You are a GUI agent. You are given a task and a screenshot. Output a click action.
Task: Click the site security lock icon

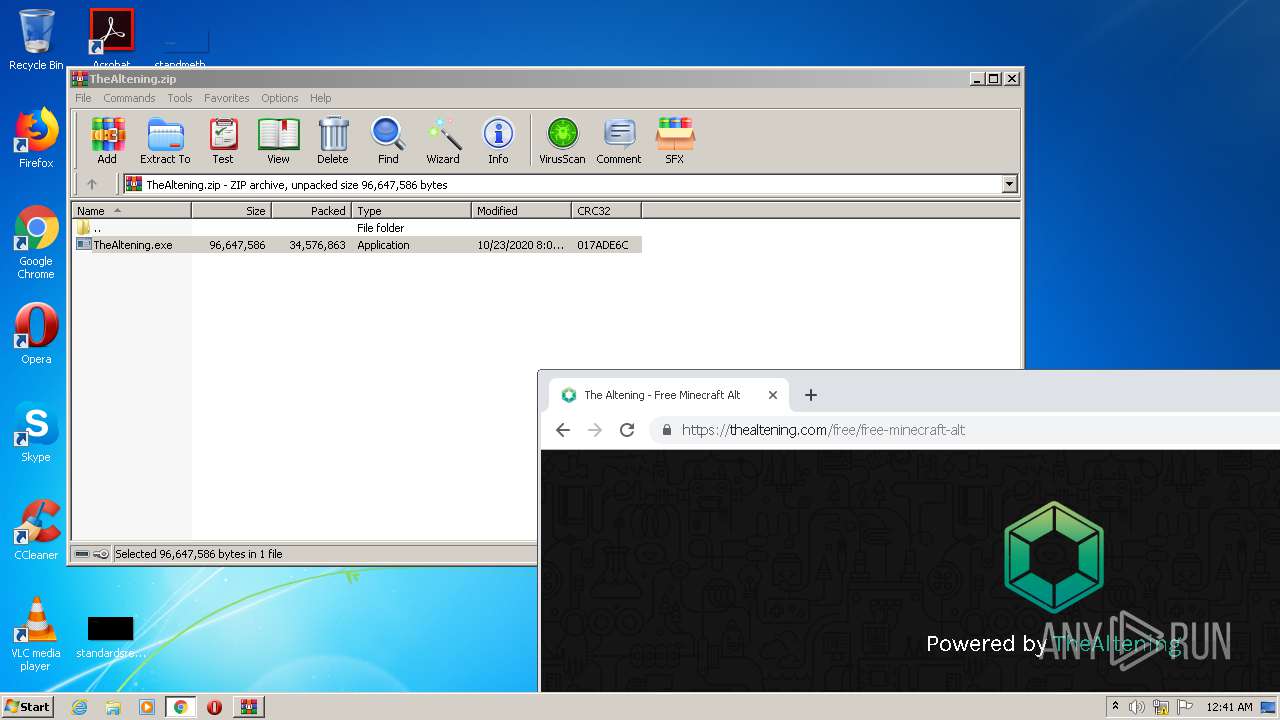[x=666, y=430]
